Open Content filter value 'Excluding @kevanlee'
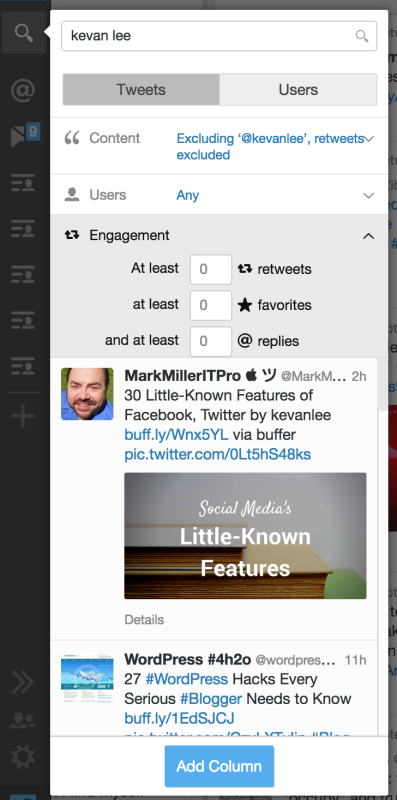Image resolution: width=397 pixels, height=800 pixels. pyautogui.click(x=270, y=146)
